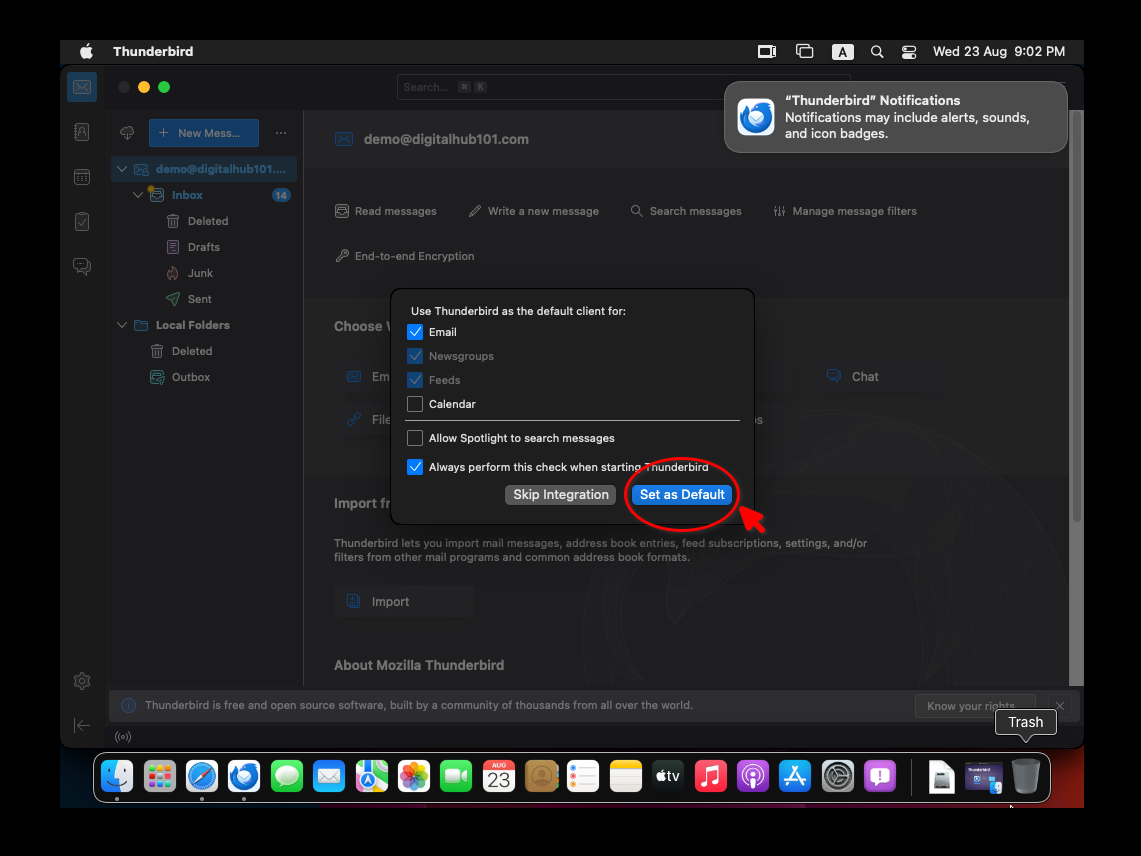
Task: Select Deleted under Local Folders
Action: tap(191, 352)
